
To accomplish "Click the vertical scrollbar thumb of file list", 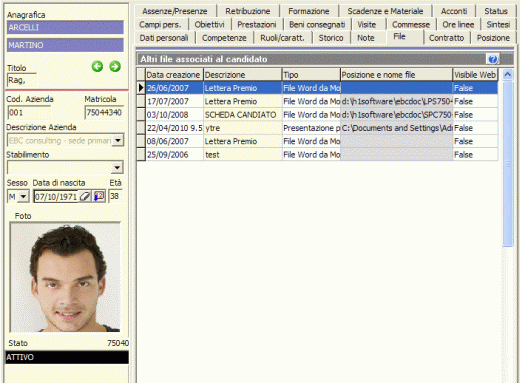I will 507,163.
